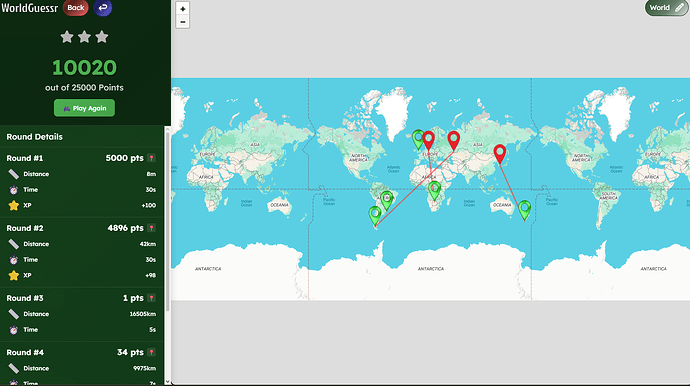Zoom in the map with plus
The image size is (690, 386).
[183, 9]
